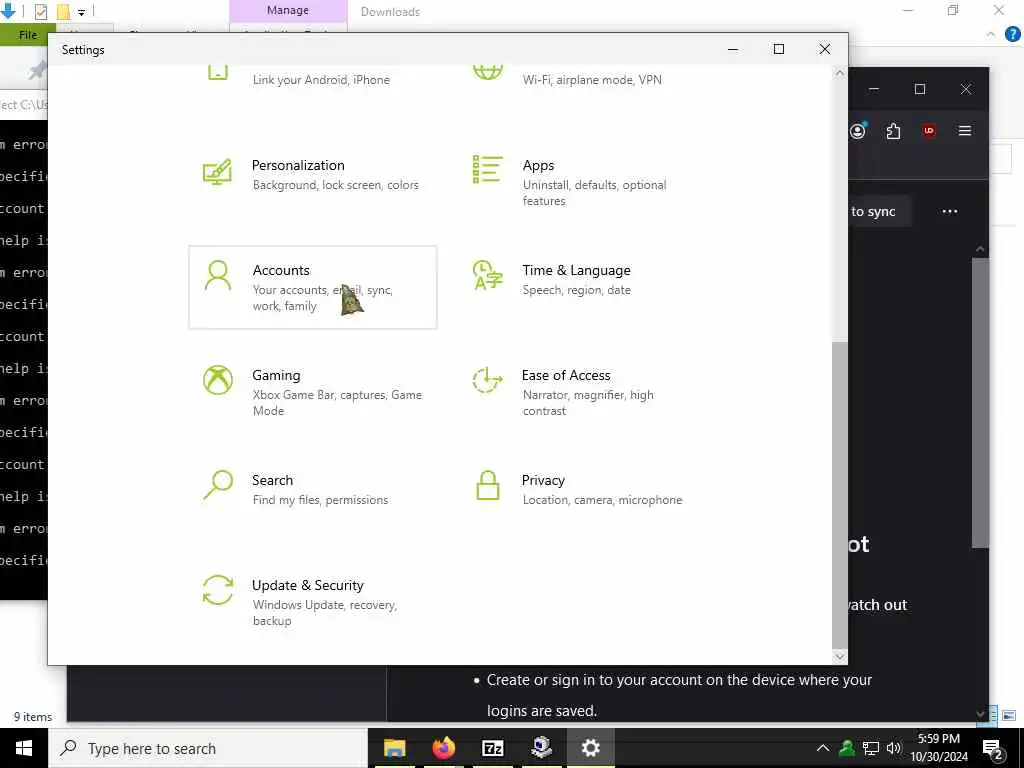Viewport: 1024px width, 768px height.
Task: Open Accounts settings category
Action: click(313, 287)
